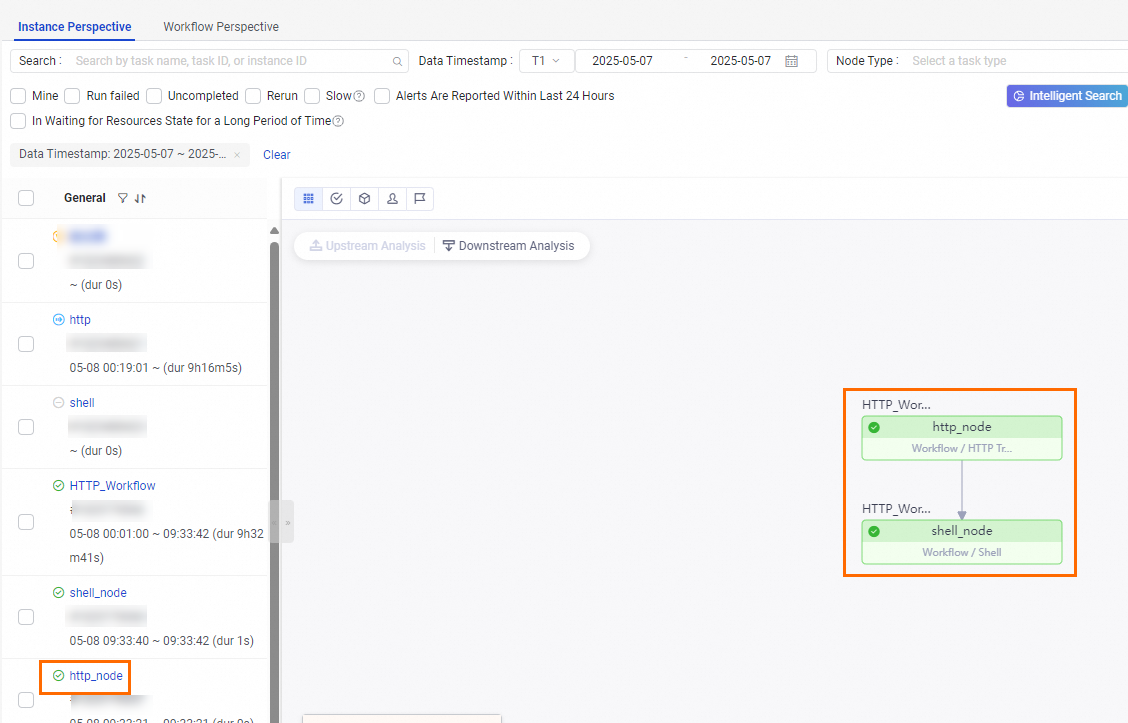Click success icon beside HTTP_Workflow

tap(58, 486)
